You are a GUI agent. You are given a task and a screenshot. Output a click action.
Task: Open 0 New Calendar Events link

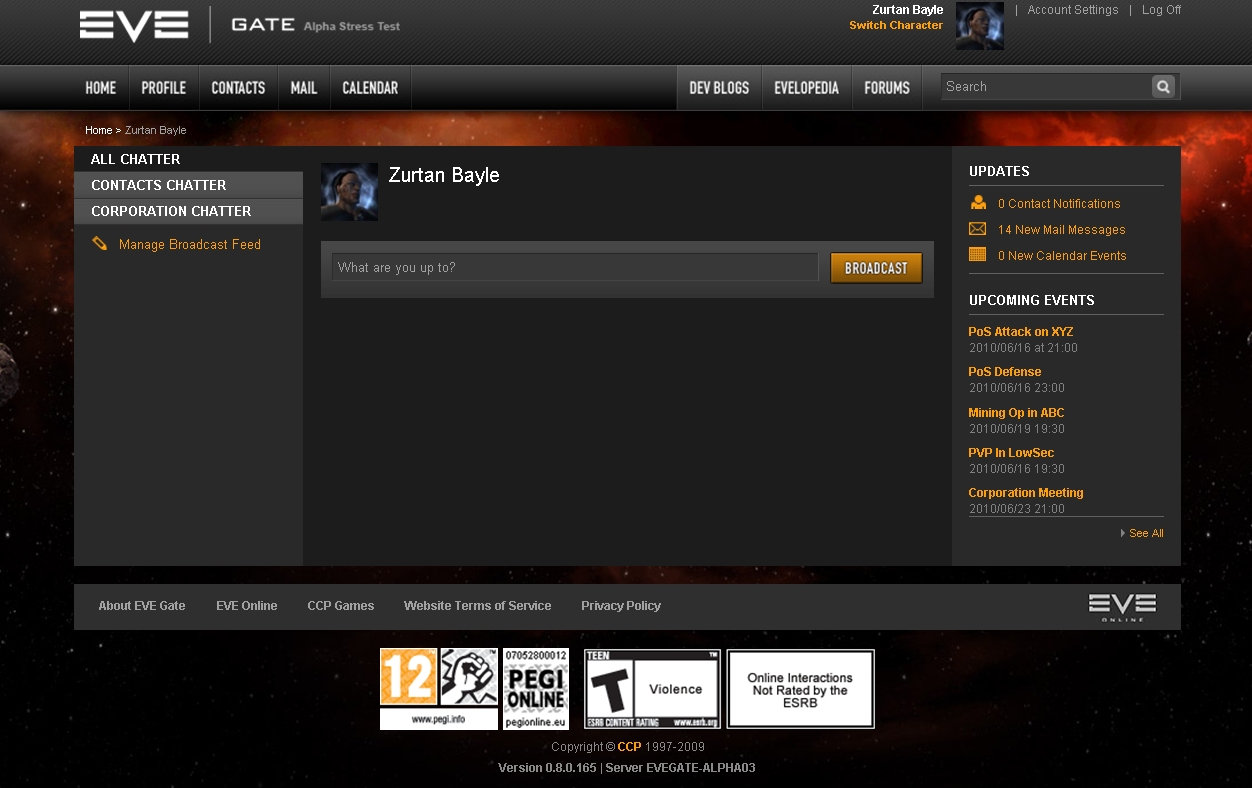(1062, 255)
